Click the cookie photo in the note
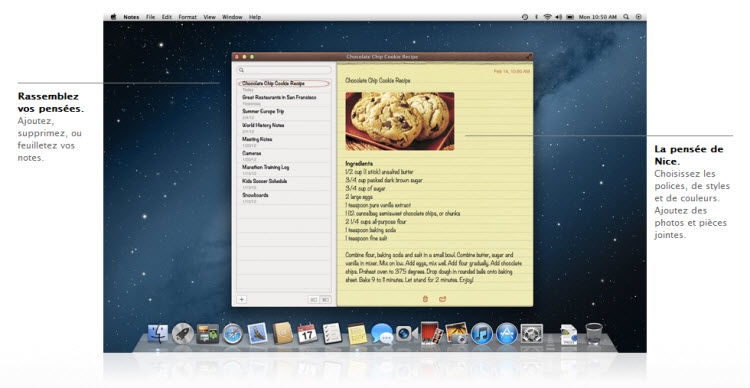750x388 pixels. click(x=400, y=121)
